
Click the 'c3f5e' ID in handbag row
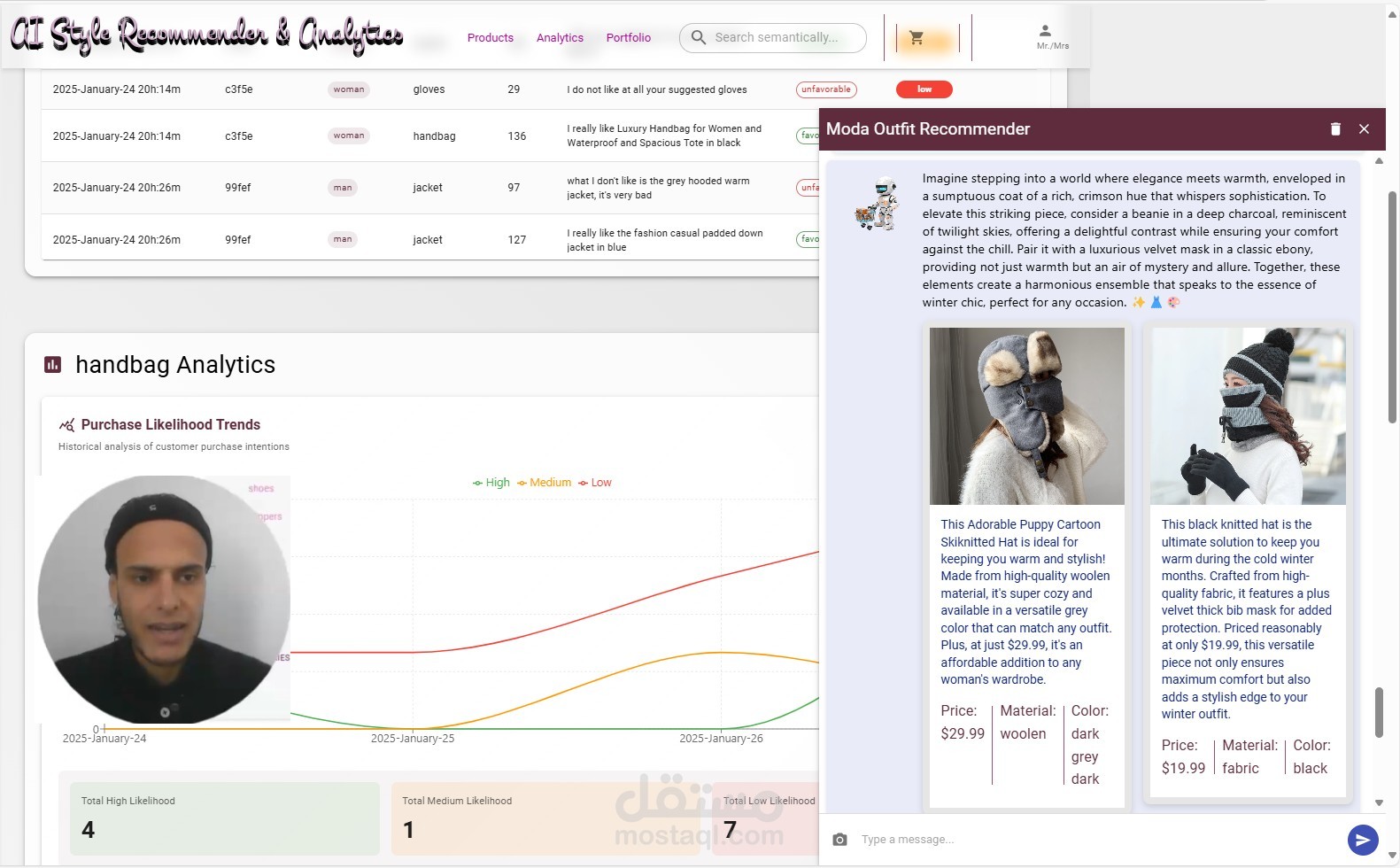(x=239, y=136)
